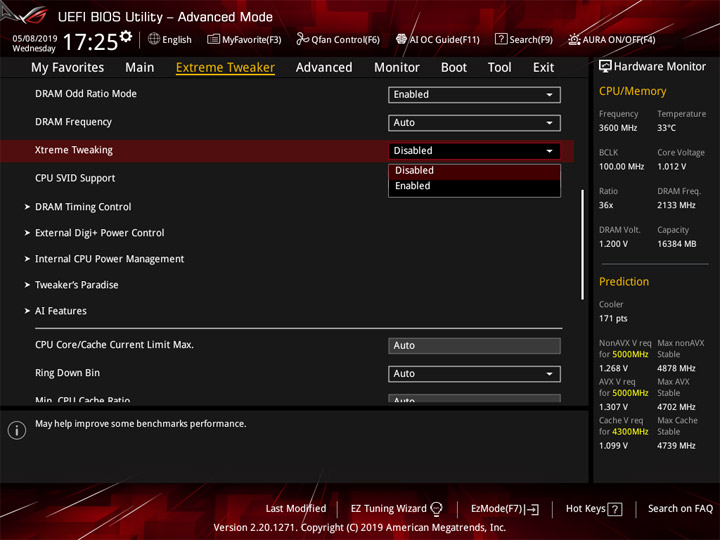Image resolution: width=720 pixels, height=540 pixels.
Task: Switch to EzMode(F7)
Action: 505,509
